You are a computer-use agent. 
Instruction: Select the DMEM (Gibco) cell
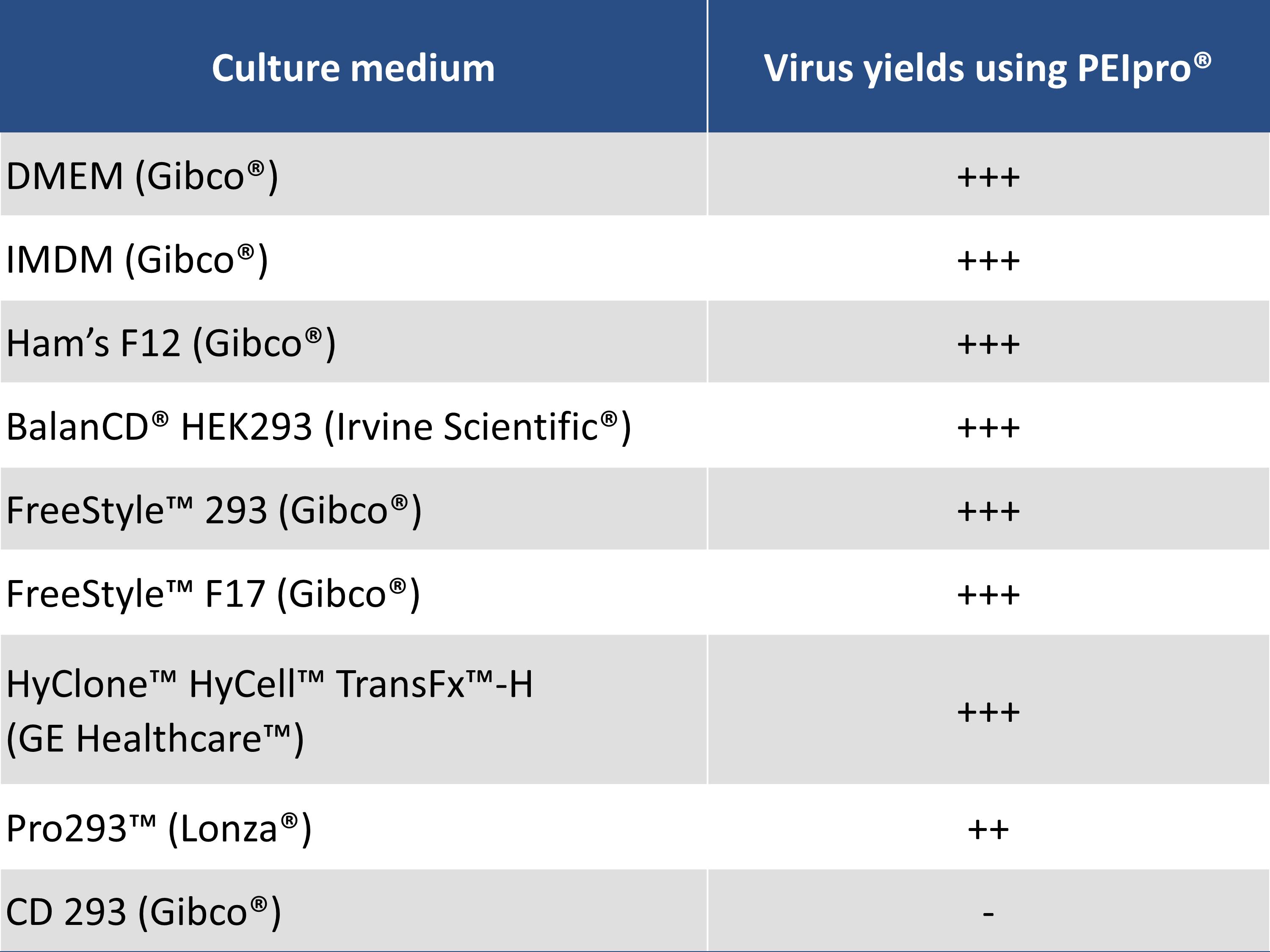[x=142, y=176]
